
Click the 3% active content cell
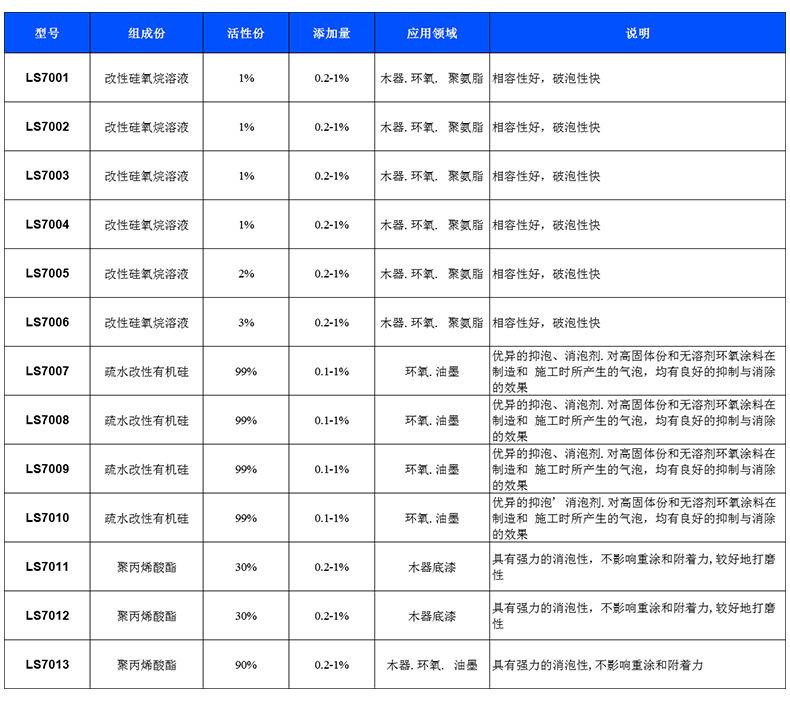[246, 323]
